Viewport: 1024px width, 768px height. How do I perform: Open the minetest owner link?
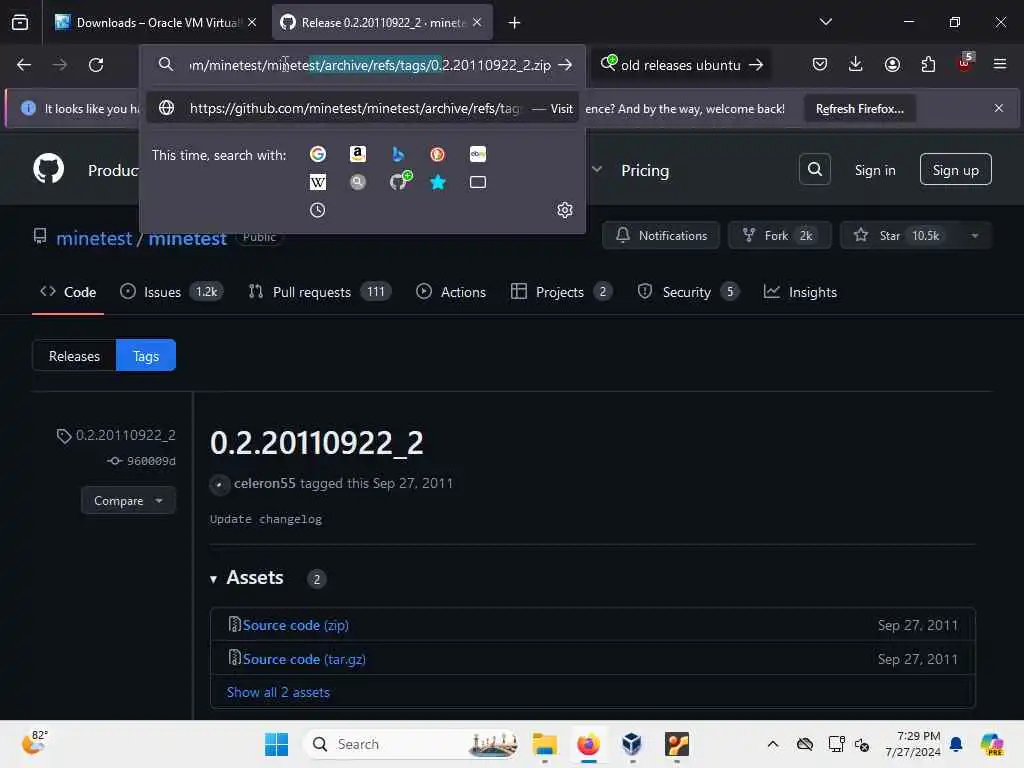point(94,238)
